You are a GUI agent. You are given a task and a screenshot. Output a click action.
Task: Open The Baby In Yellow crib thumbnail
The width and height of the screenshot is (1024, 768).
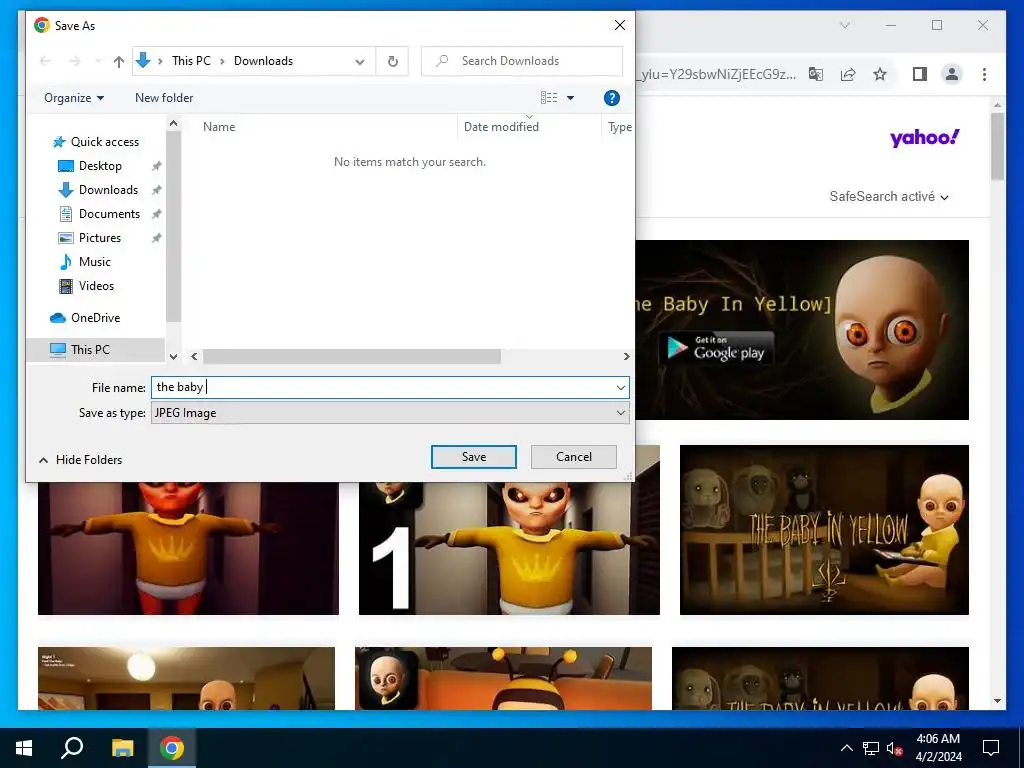824,530
